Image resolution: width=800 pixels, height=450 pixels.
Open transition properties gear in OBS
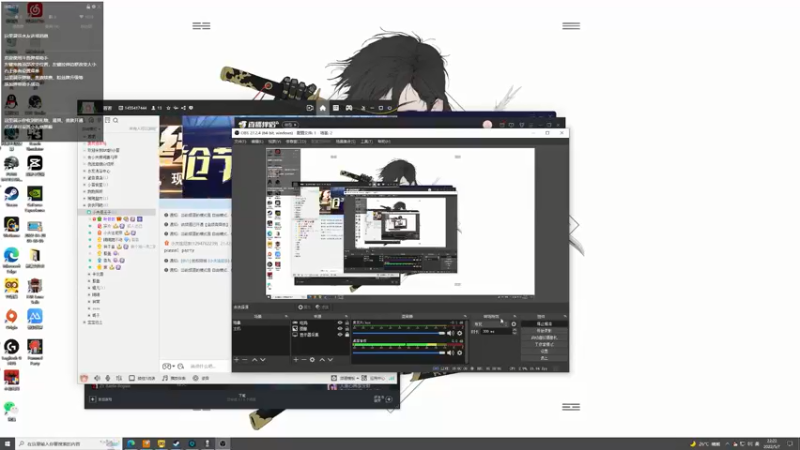click(514, 324)
